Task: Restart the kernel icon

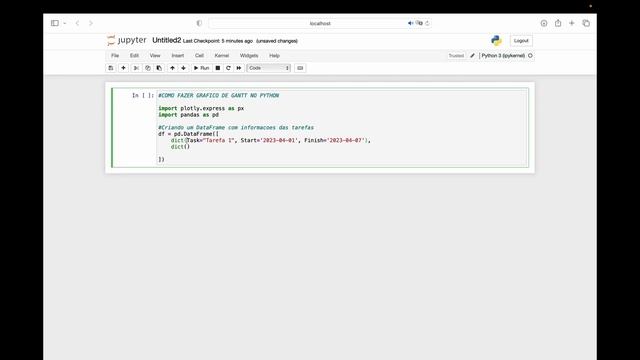Action: click(228, 68)
